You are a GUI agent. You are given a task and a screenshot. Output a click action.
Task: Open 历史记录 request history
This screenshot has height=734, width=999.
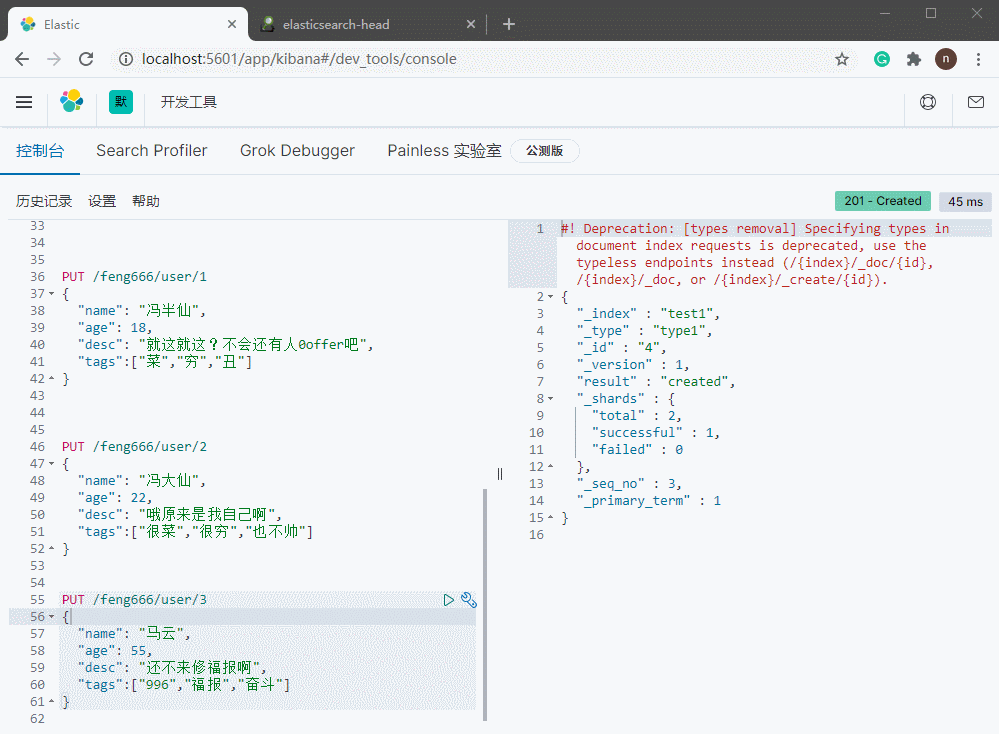[44, 201]
